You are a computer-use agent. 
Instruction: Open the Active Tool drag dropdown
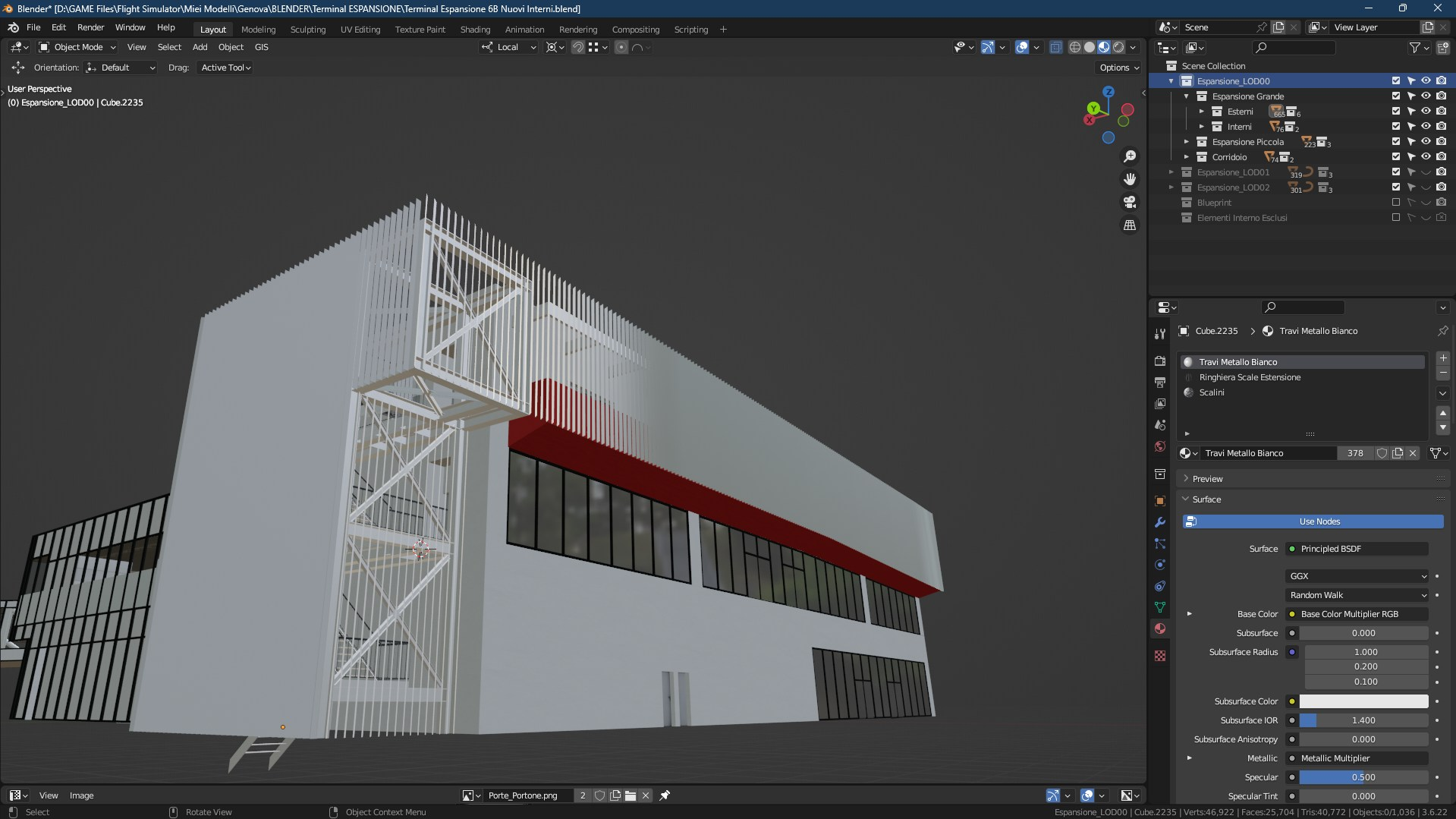pyautogui.click(x=225, y=68)
